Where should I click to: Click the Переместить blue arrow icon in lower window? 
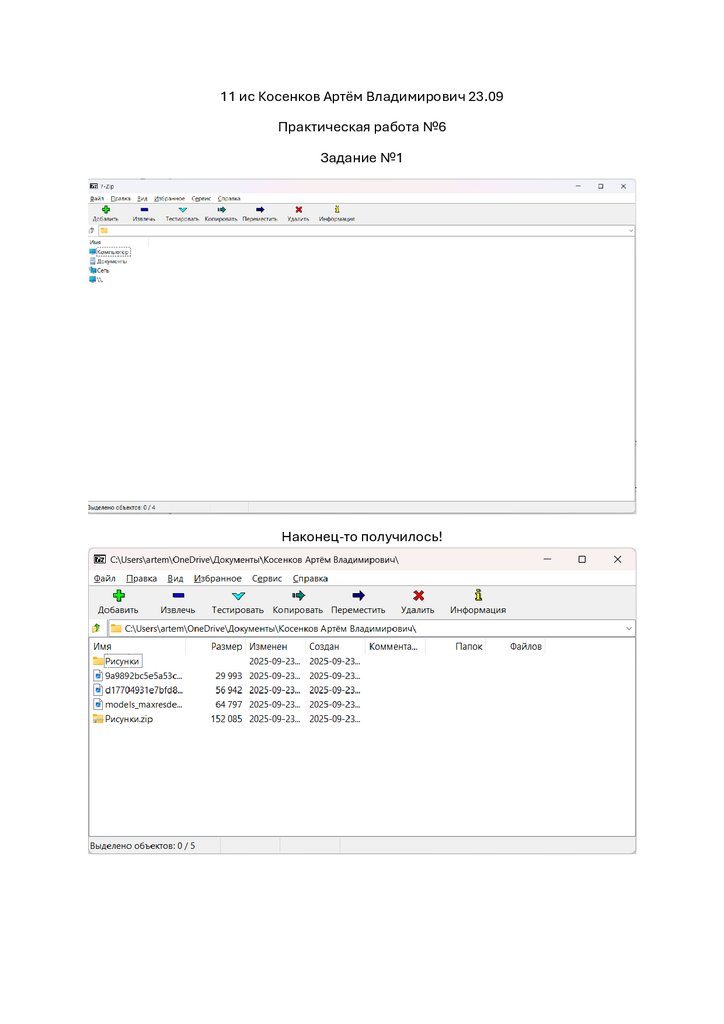click(358, 596)
